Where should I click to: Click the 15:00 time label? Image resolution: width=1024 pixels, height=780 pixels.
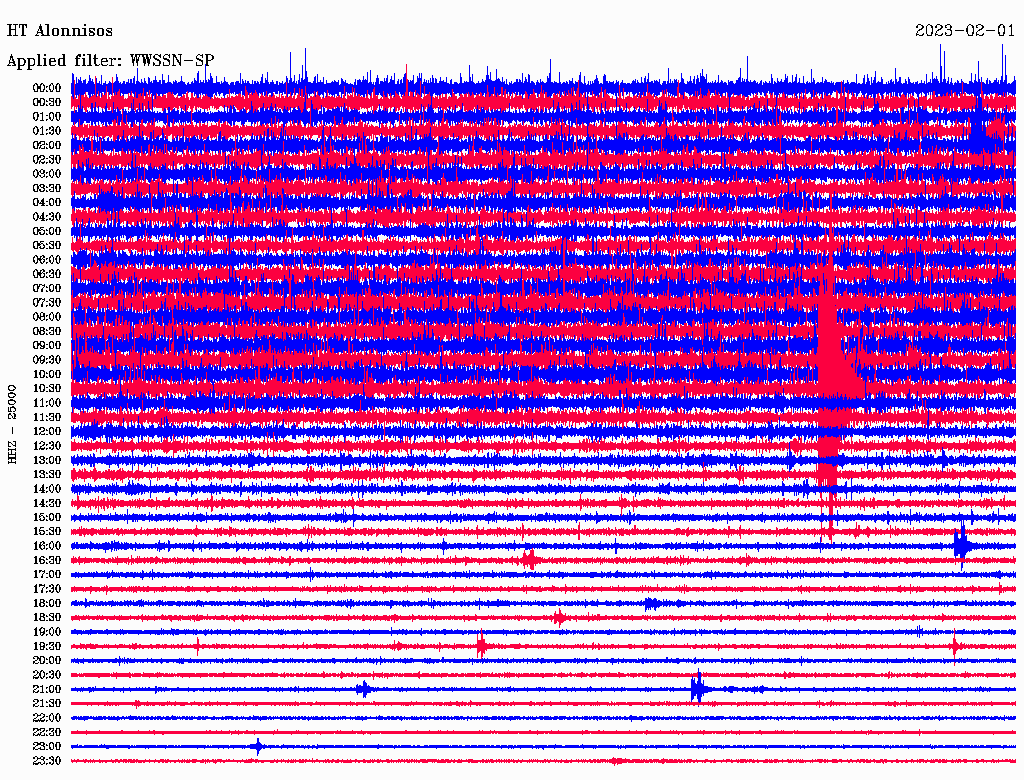pos(46,517)
